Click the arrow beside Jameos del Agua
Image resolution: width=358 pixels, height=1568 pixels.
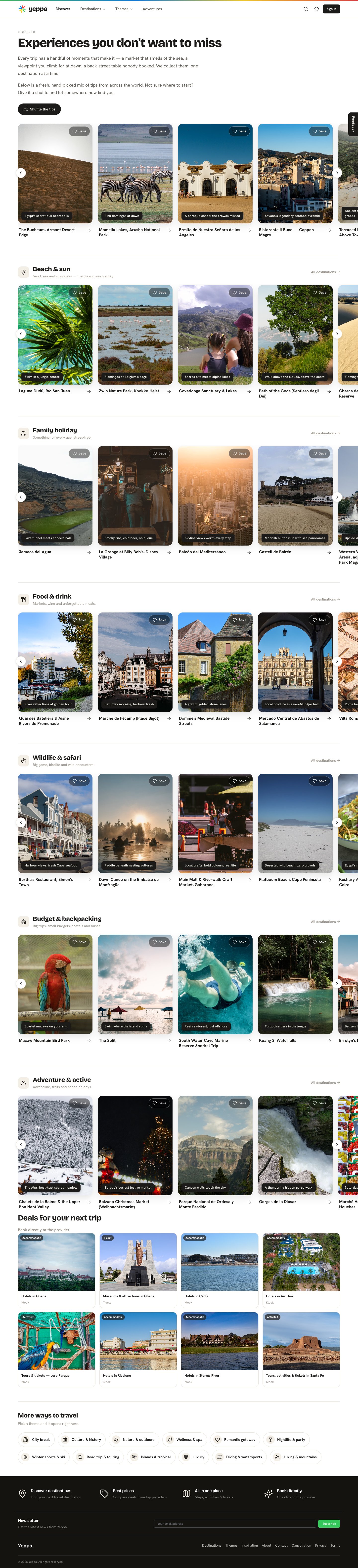[x=89, y=552]
